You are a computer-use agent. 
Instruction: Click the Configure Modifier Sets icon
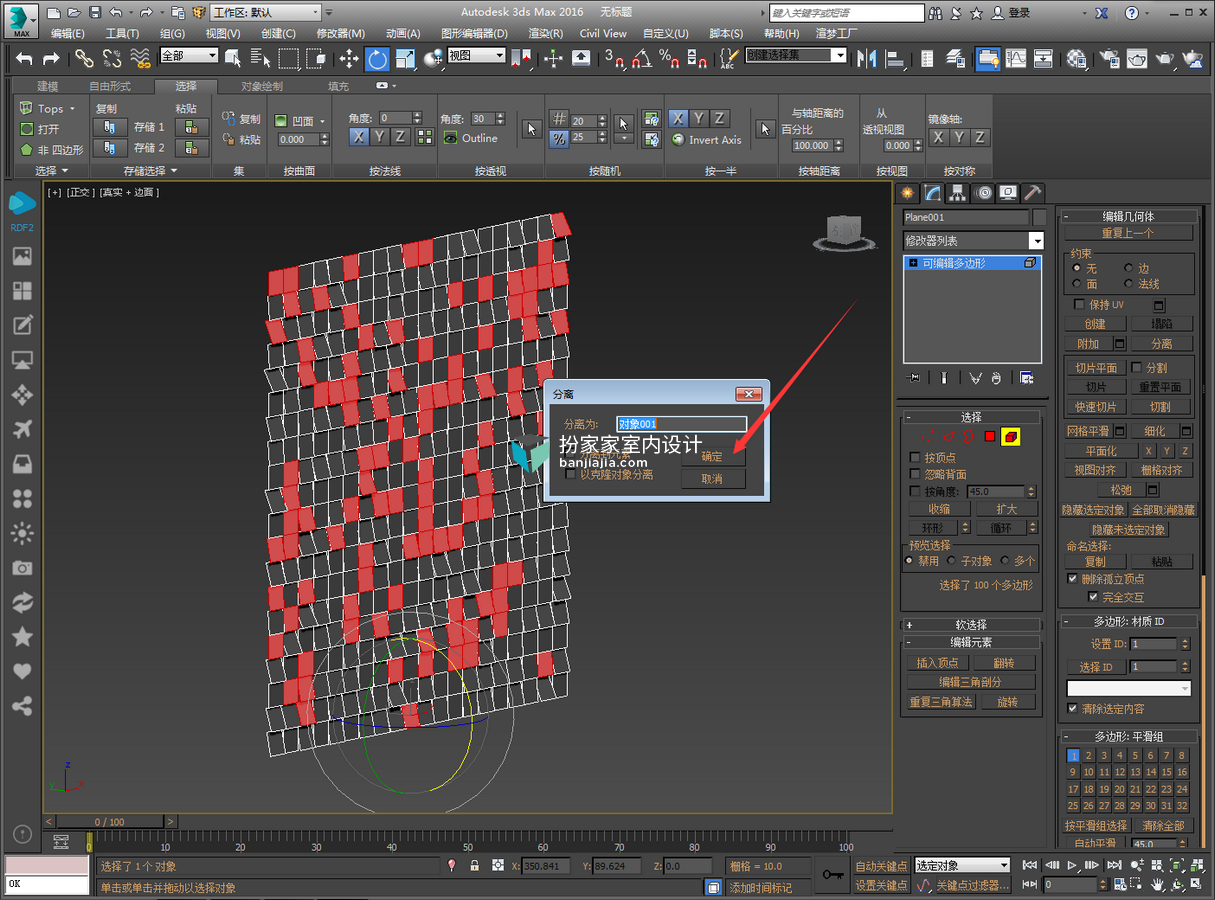coord(1026,378)
